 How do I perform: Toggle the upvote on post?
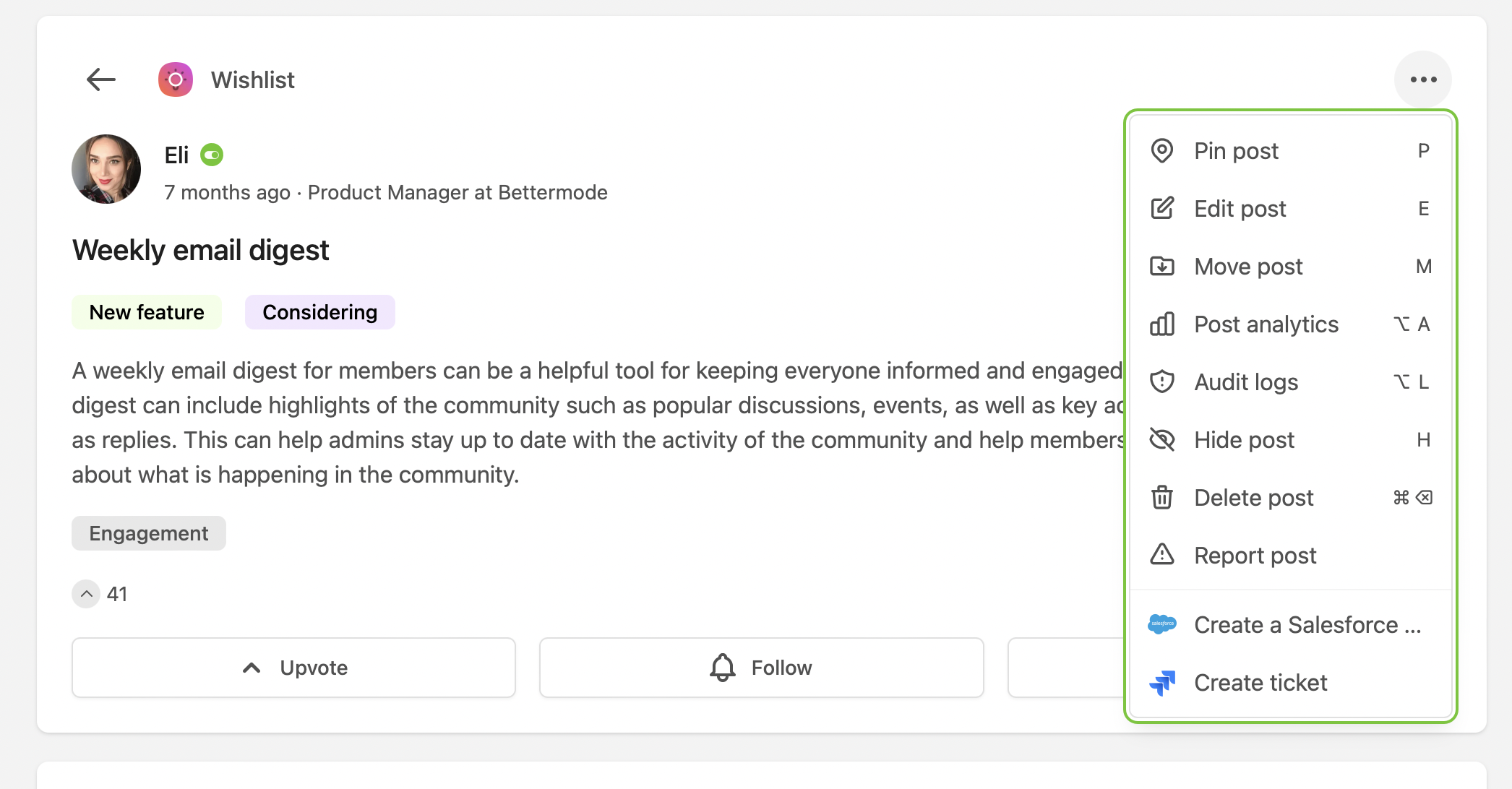[x=294, y=667]
